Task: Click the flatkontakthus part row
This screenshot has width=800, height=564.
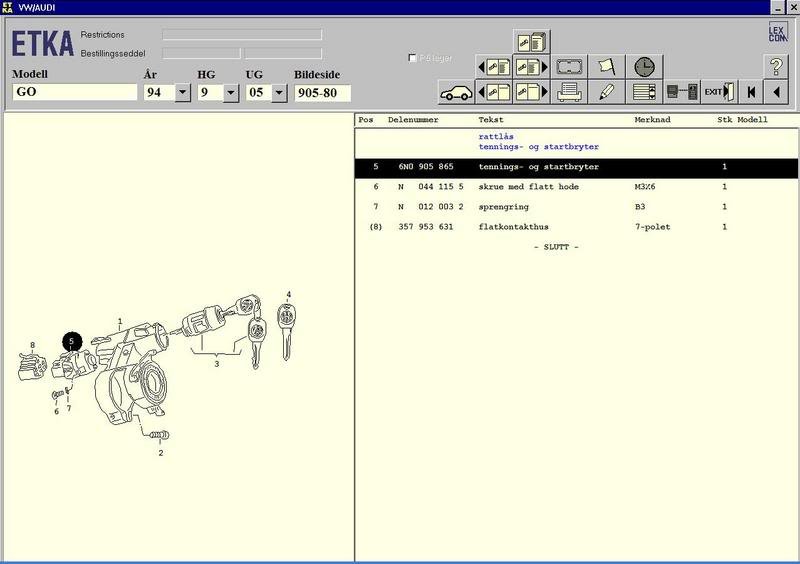Action: 540,227
